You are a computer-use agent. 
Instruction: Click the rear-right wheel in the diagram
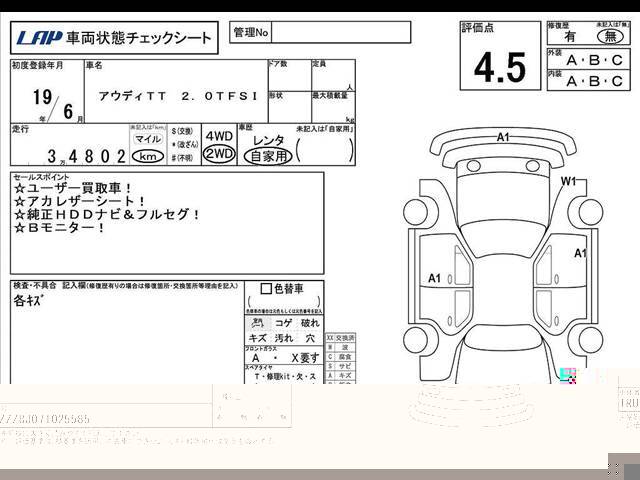coord(591,340)
